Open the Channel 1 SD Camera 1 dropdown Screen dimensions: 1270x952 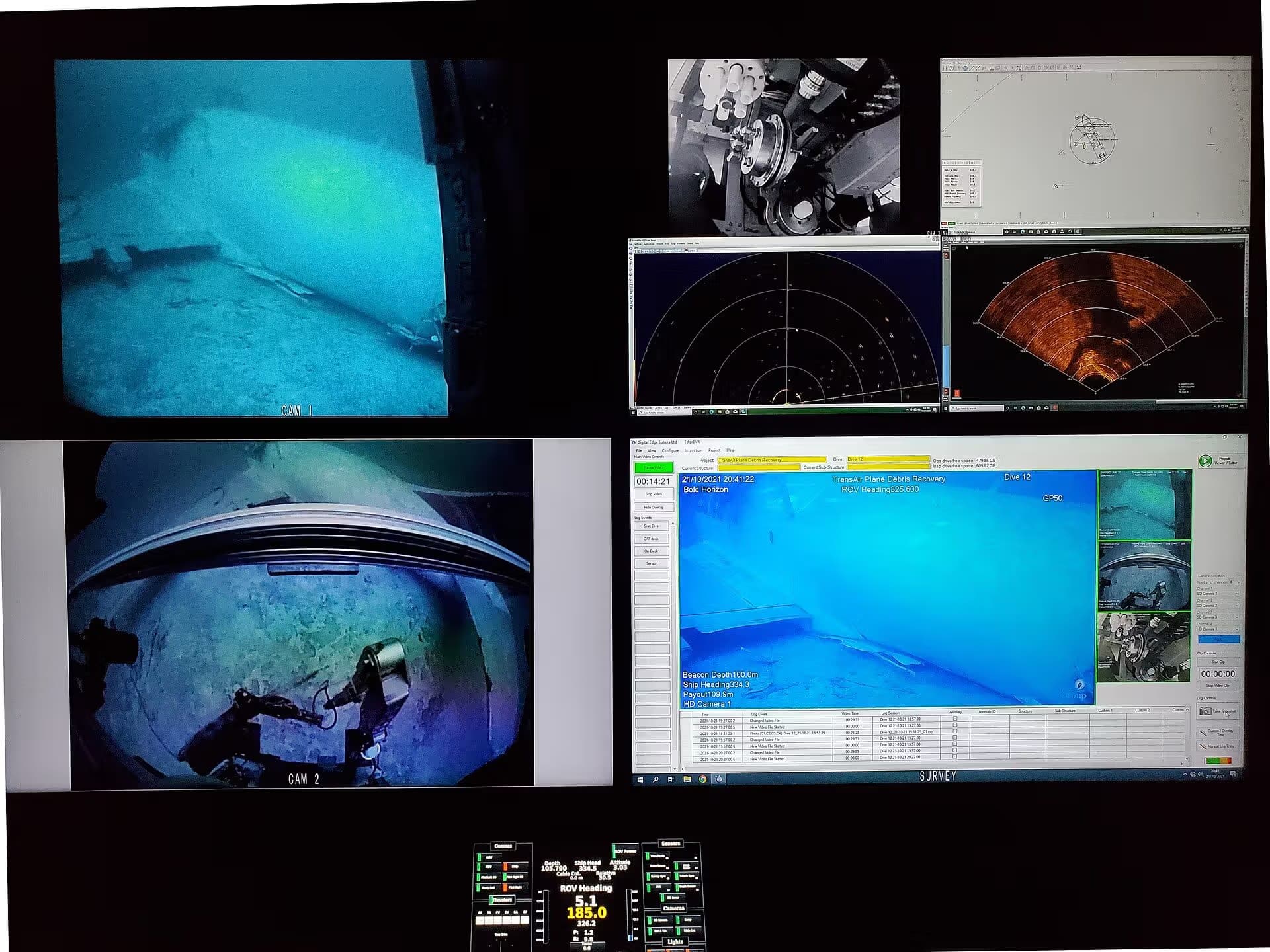tap(1218, 594)
